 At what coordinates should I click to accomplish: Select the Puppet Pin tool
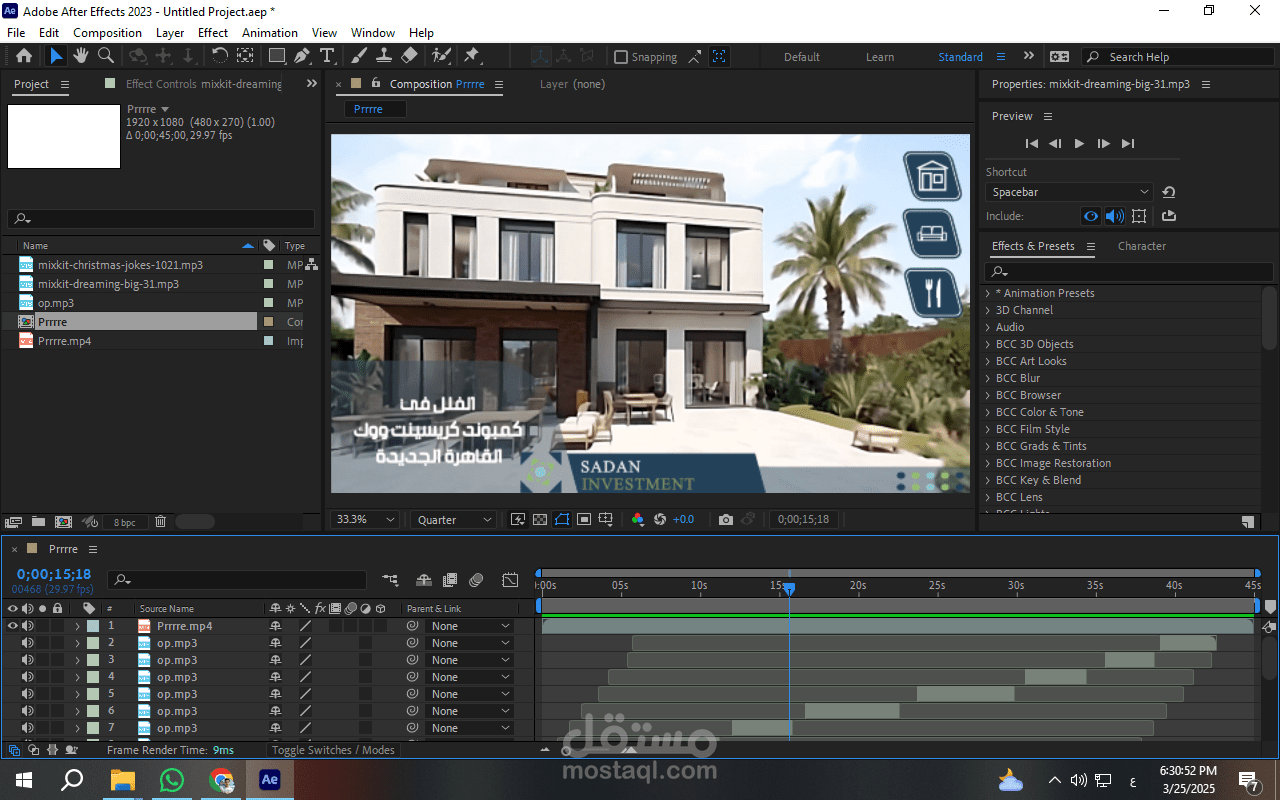tap(471, 56)
